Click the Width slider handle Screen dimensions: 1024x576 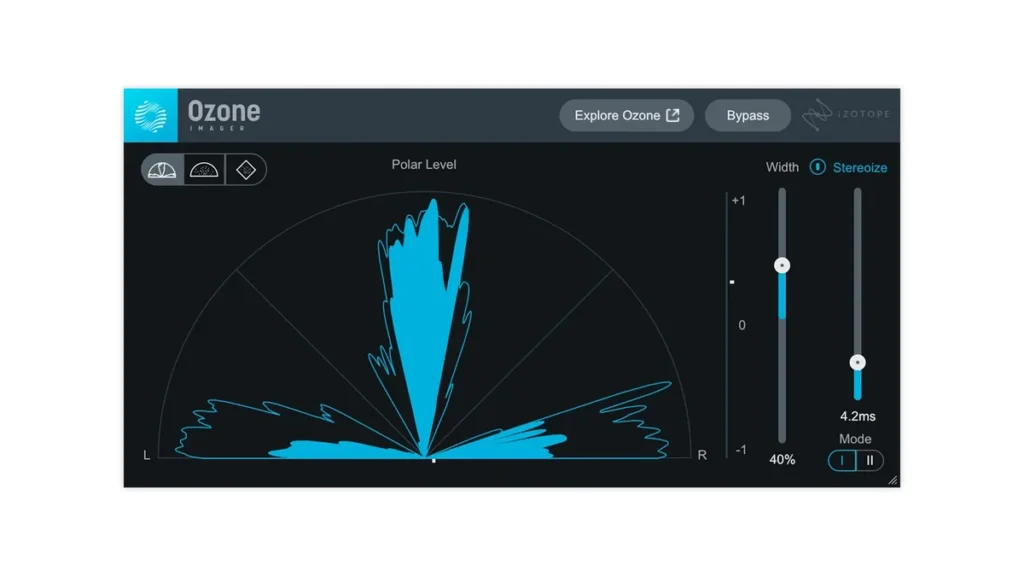pyautogui.click(x=782, y=265)
